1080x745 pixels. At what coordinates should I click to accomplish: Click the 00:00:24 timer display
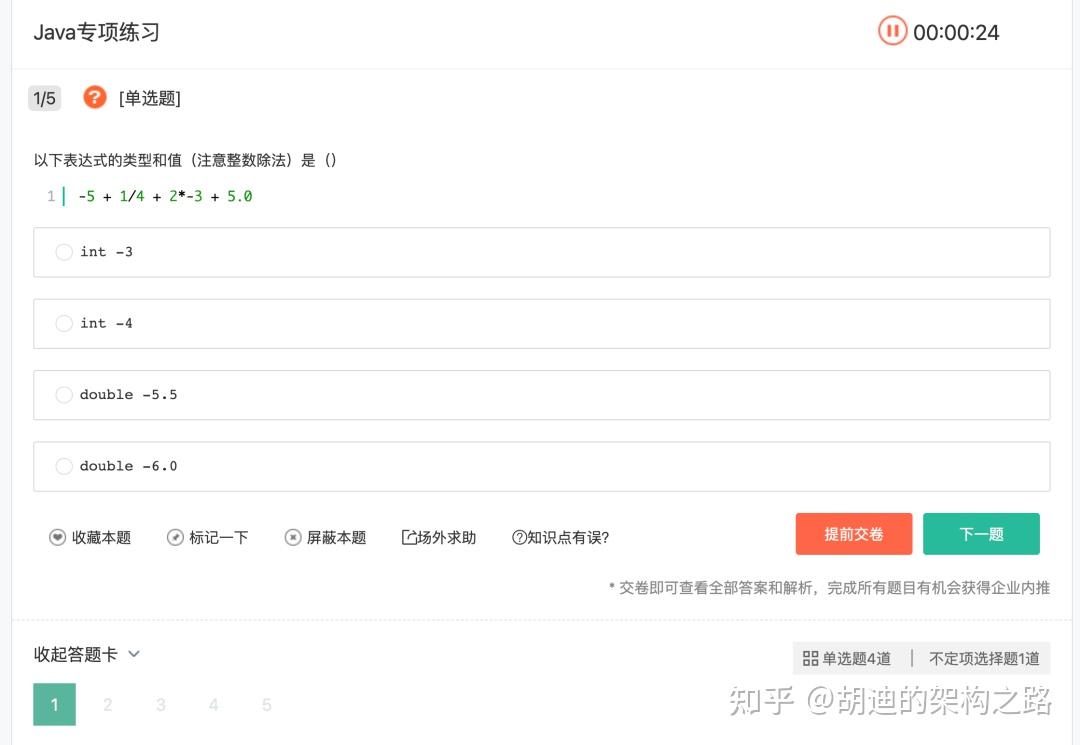(955, 31)
